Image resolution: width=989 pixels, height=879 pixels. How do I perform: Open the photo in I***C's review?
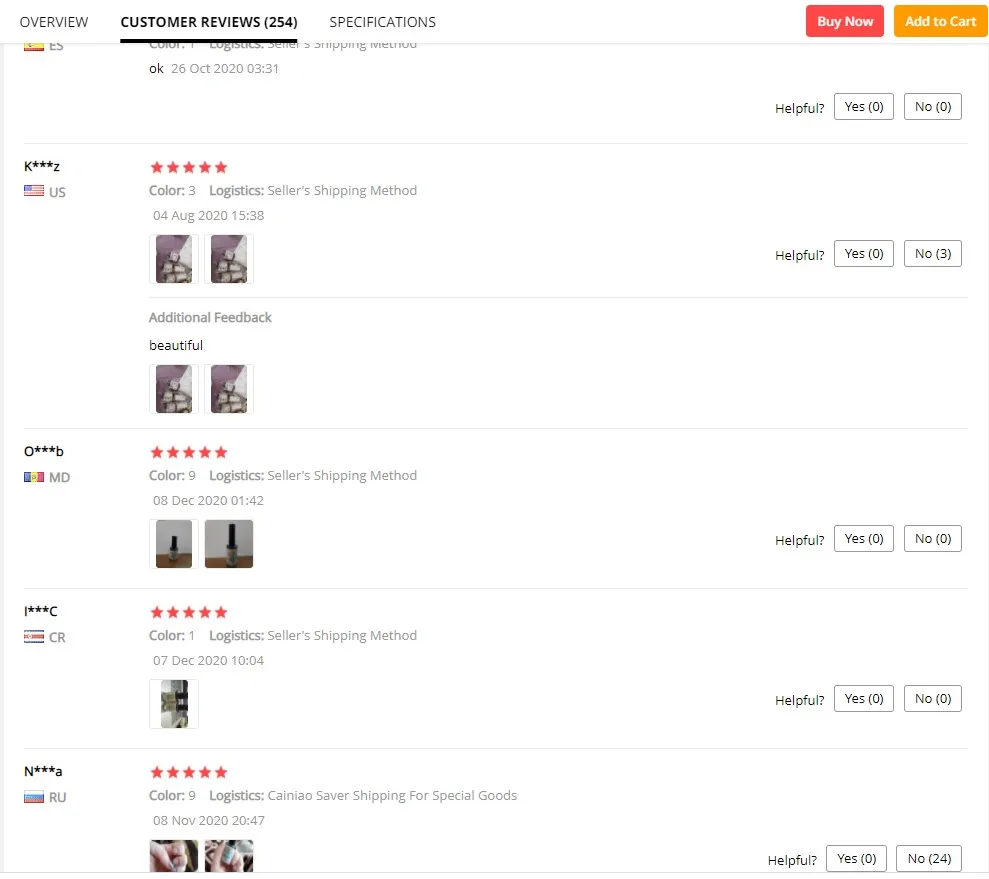[x=174, y=704]
